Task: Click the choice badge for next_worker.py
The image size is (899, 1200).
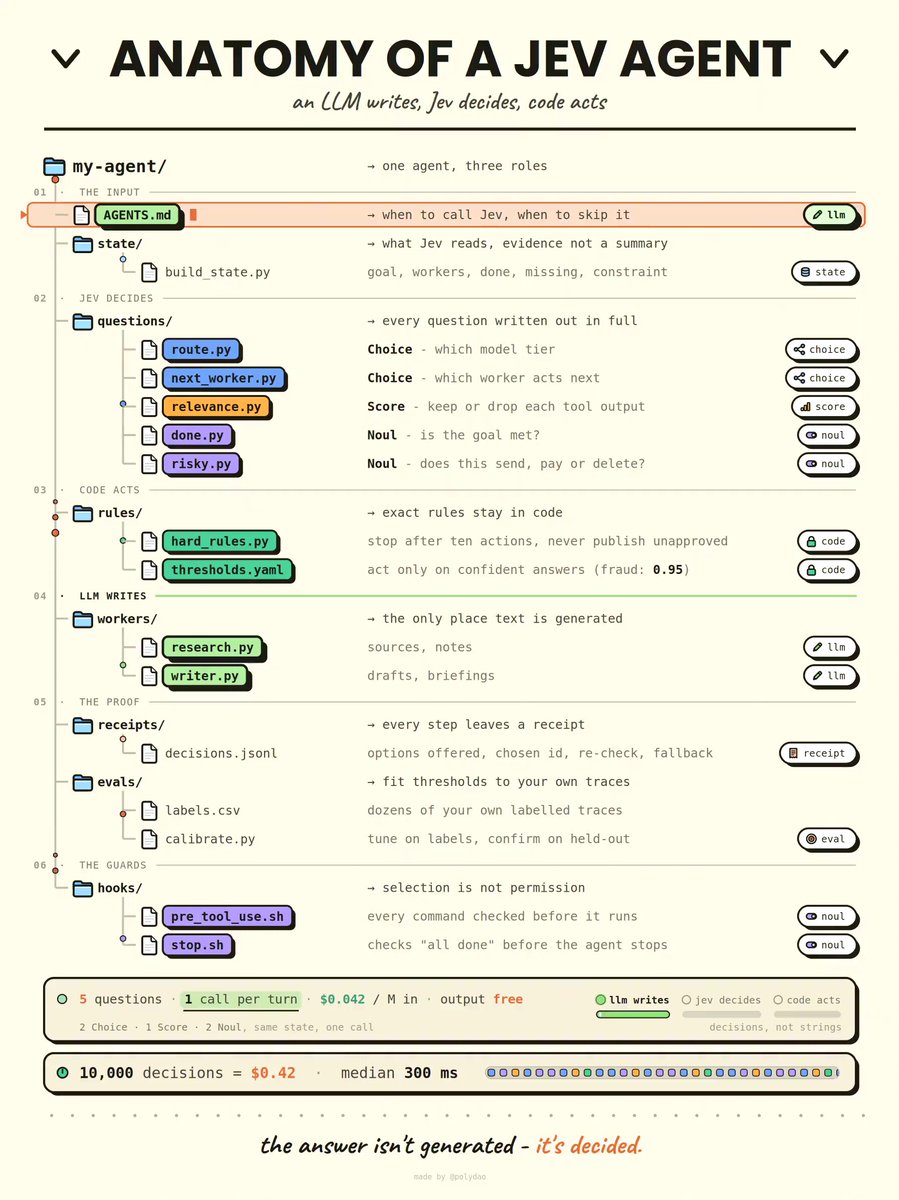Action: point(820,378)
